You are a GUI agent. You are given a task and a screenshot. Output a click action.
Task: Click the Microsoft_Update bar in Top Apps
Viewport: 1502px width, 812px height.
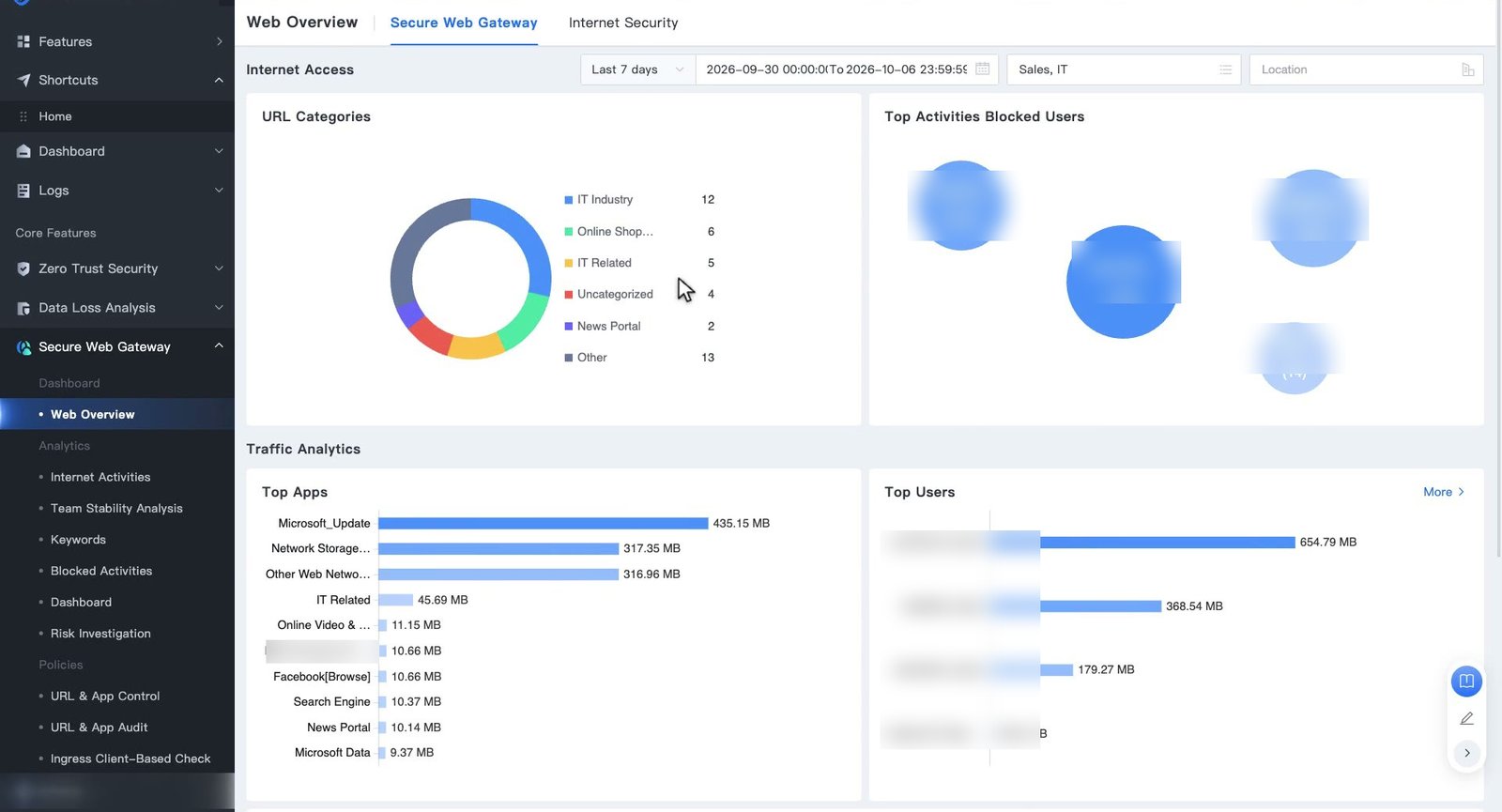click(544, 524)
